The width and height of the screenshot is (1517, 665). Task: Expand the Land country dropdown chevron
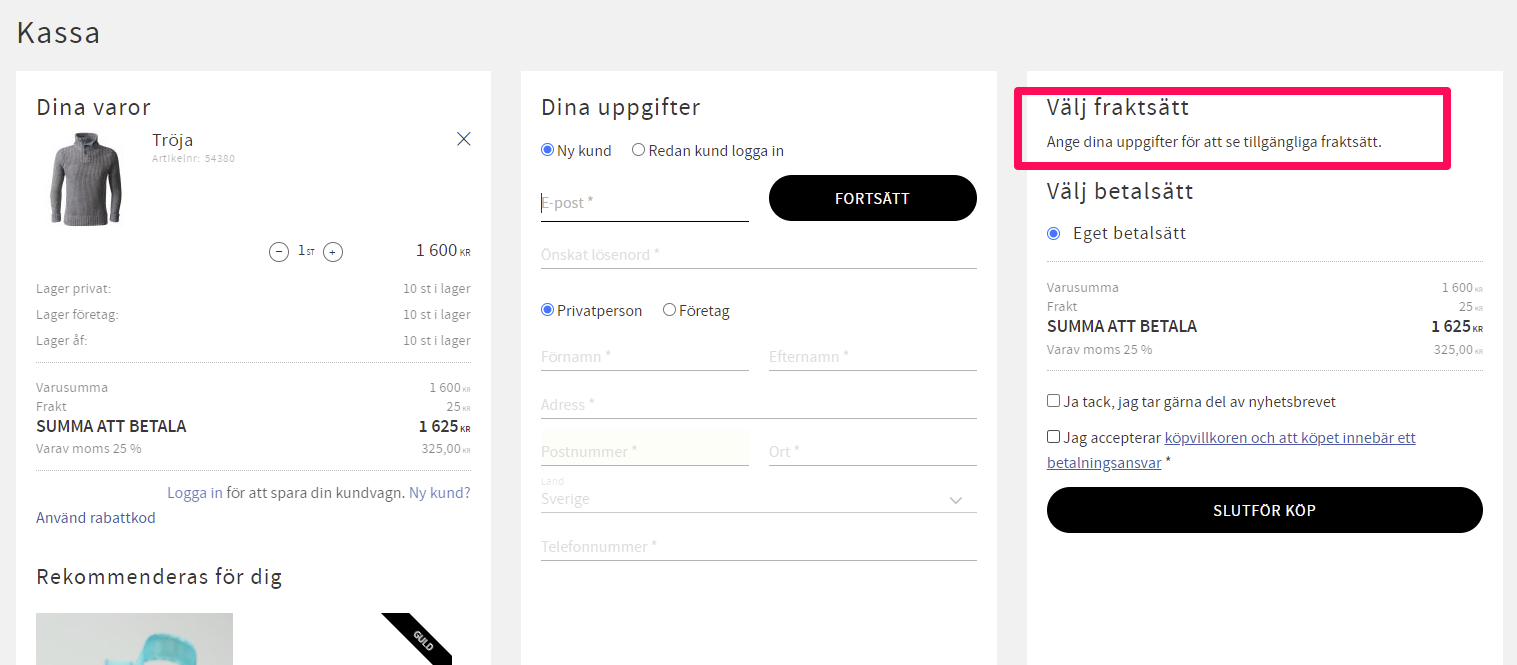[956, 499]
